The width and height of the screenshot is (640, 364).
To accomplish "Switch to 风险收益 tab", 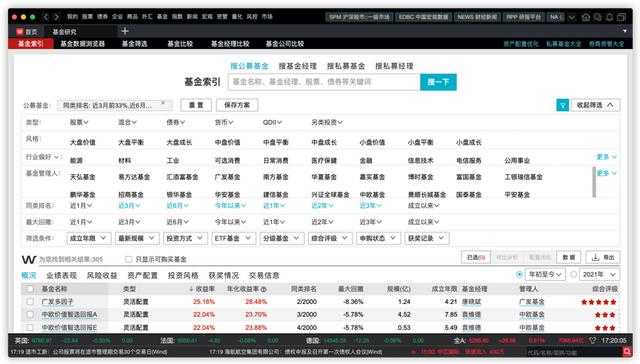I will (102, 275).
